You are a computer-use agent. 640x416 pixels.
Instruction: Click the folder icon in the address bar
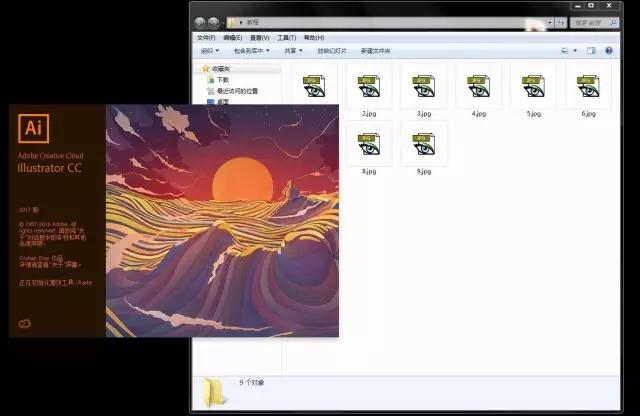pos(232,22)
